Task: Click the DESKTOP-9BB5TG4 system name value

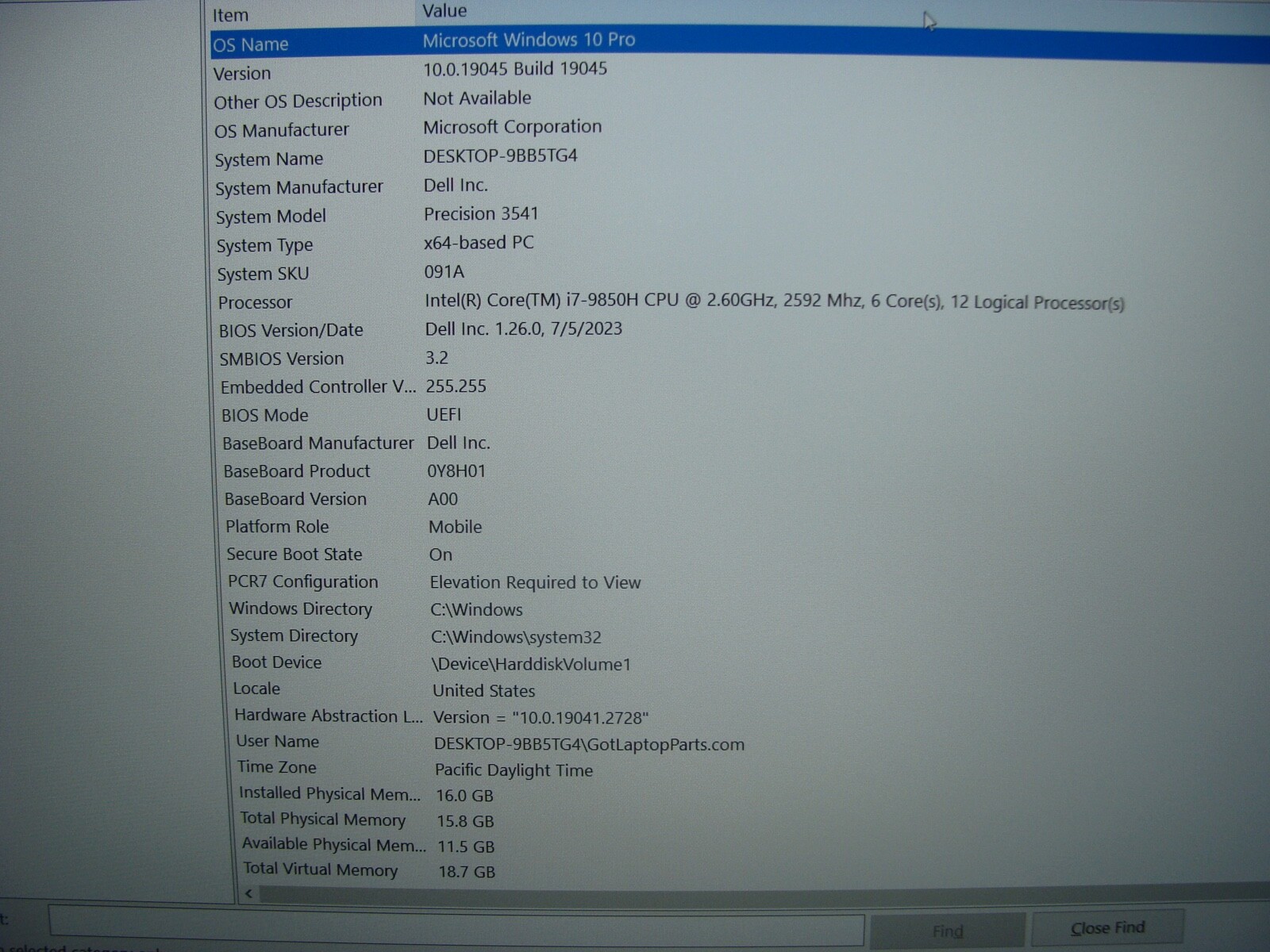Action: pos(500,155)
